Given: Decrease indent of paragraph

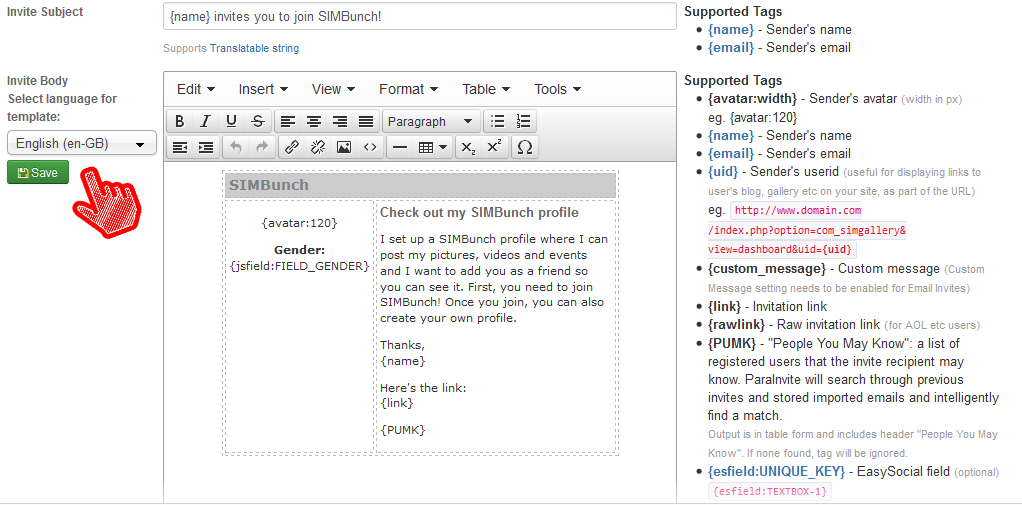Looking at the screenshot, I should pyautogui.click(x=180, y=148).
